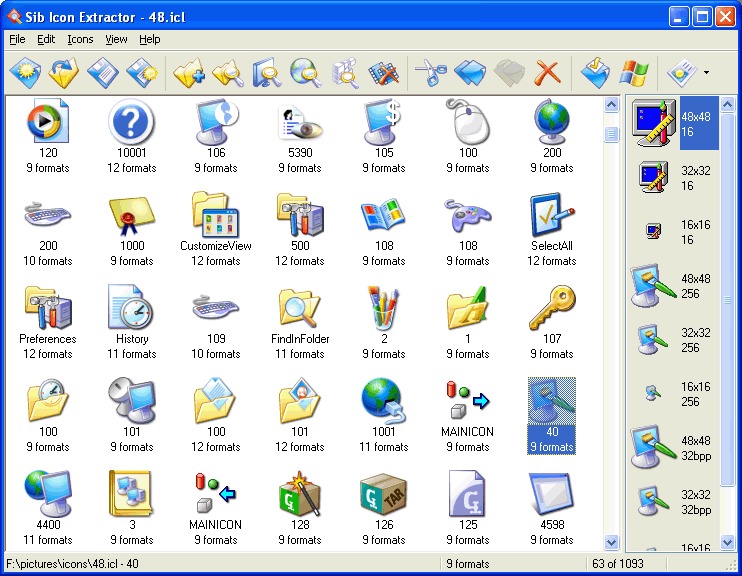Click the status bar path 'F:\pictures\icons\48.icl - 40'
Image resolution: width=742 pixels, height=576 pixels.
(x=72, y=564)
